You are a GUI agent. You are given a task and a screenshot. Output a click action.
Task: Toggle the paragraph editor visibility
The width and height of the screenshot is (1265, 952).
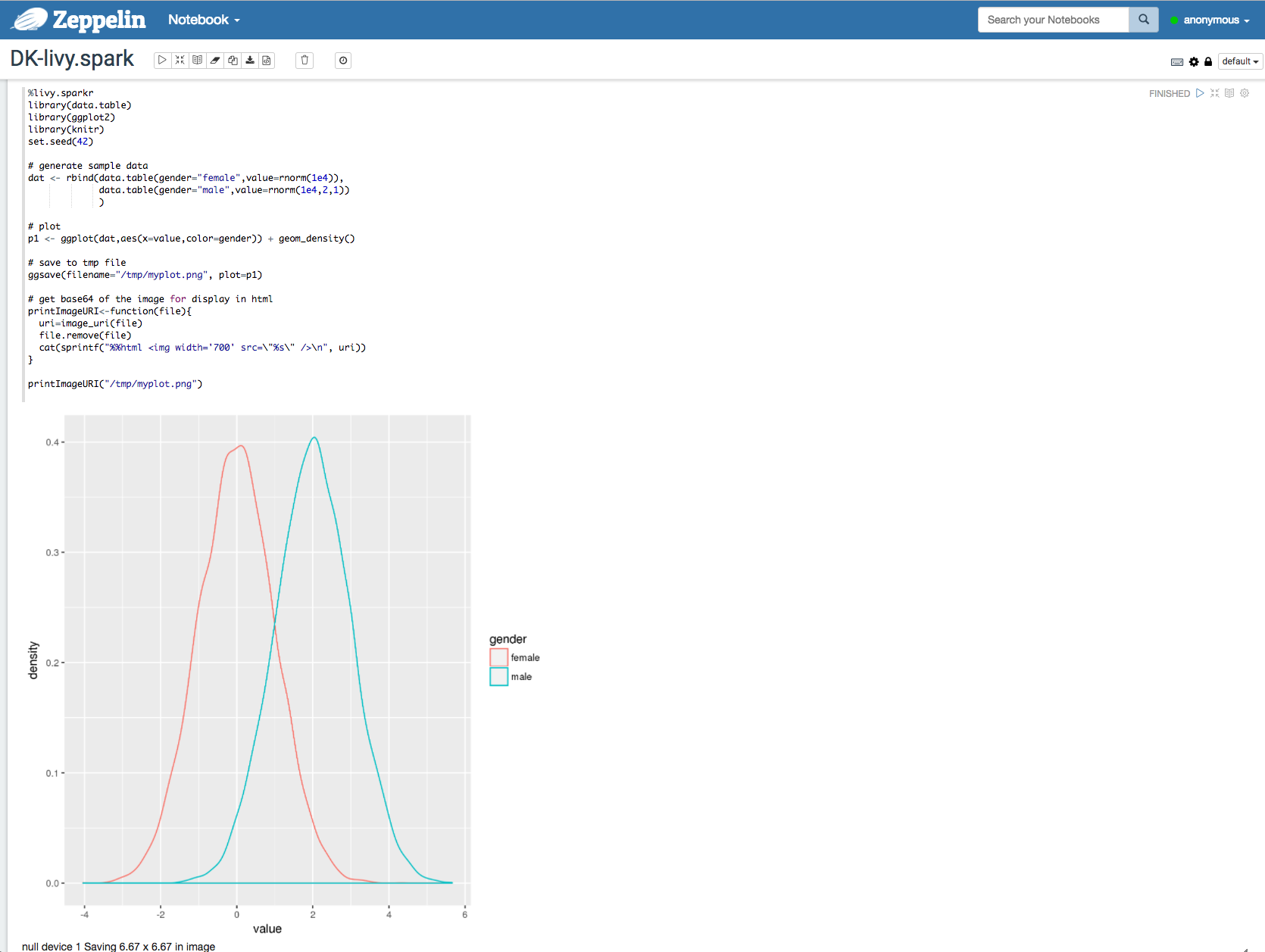pos(1229,93)
